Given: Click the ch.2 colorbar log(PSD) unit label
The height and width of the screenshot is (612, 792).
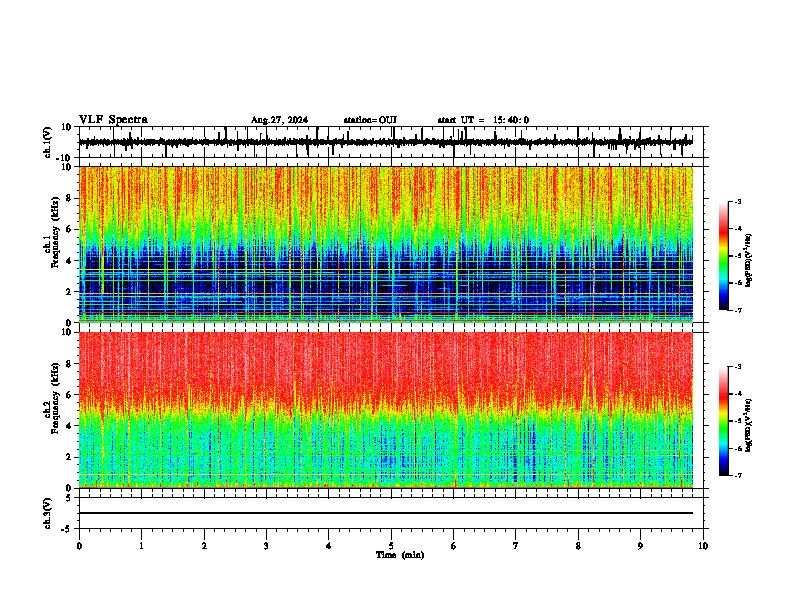Looking at the screenshot, I should pyautogui.click(x=749, y=425).
